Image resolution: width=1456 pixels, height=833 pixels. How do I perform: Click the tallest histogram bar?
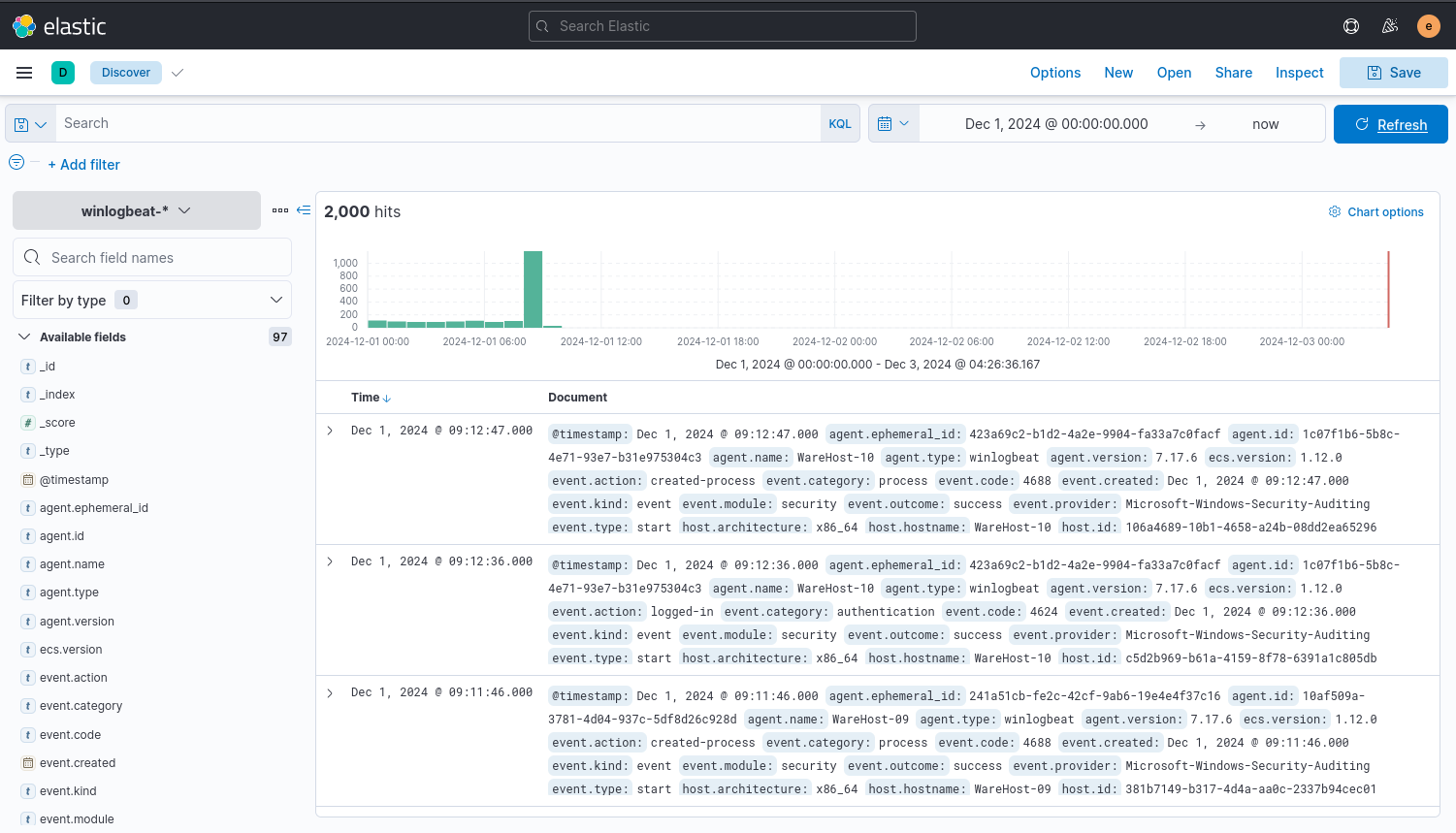coord(533,289)
